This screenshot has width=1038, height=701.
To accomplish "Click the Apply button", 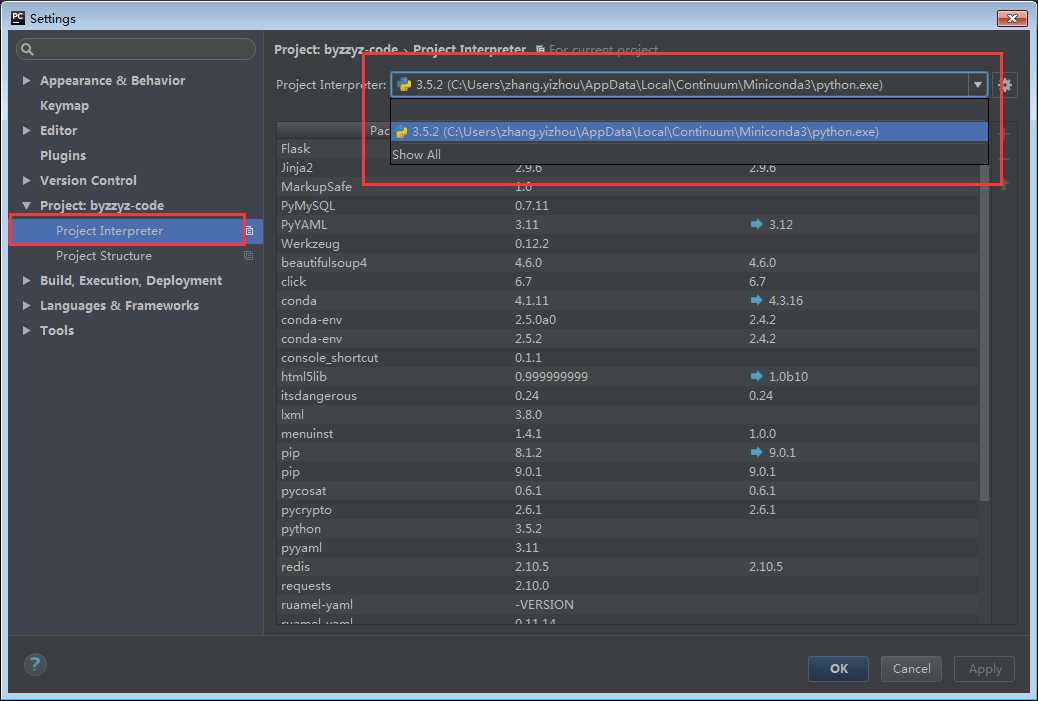I will coord(984,669).
